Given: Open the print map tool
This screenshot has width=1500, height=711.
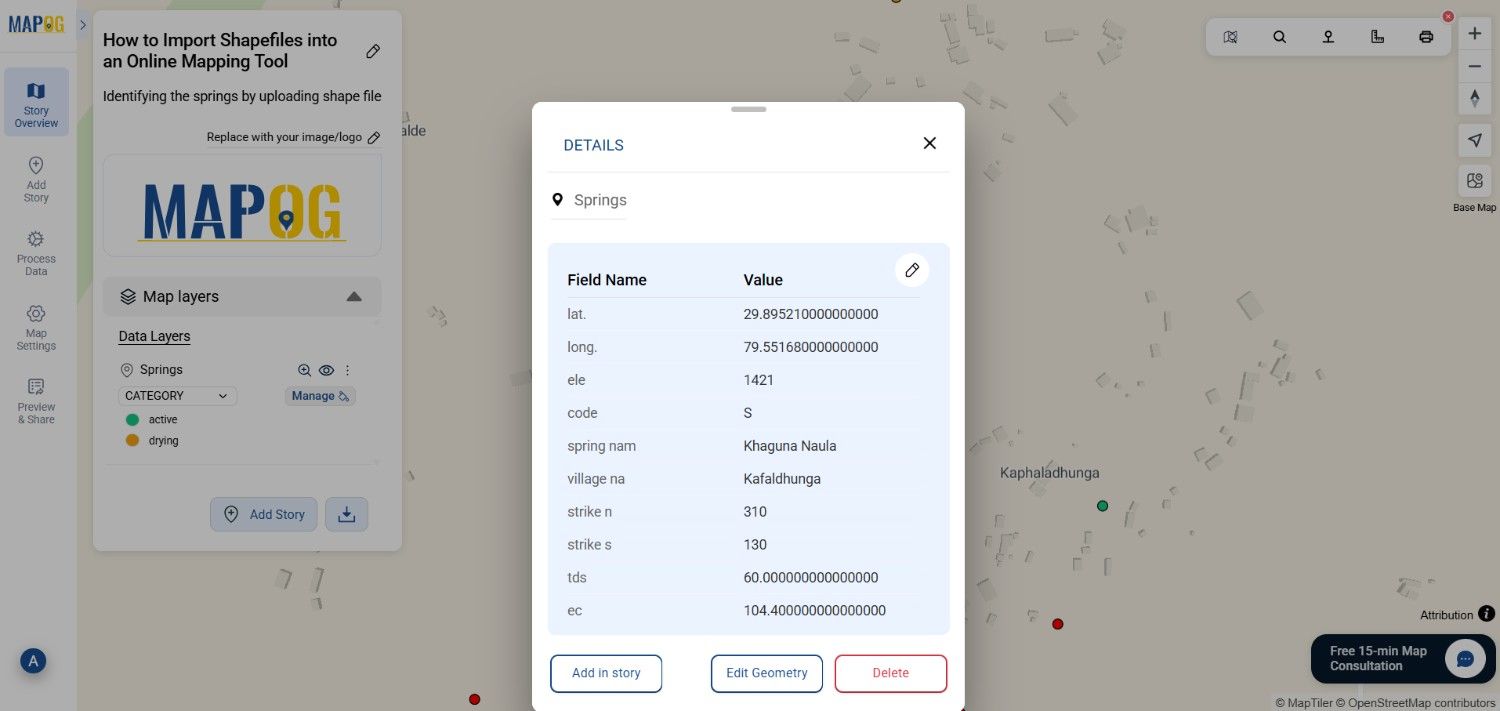Looking at the screenshot, I should click(1425, 36).
